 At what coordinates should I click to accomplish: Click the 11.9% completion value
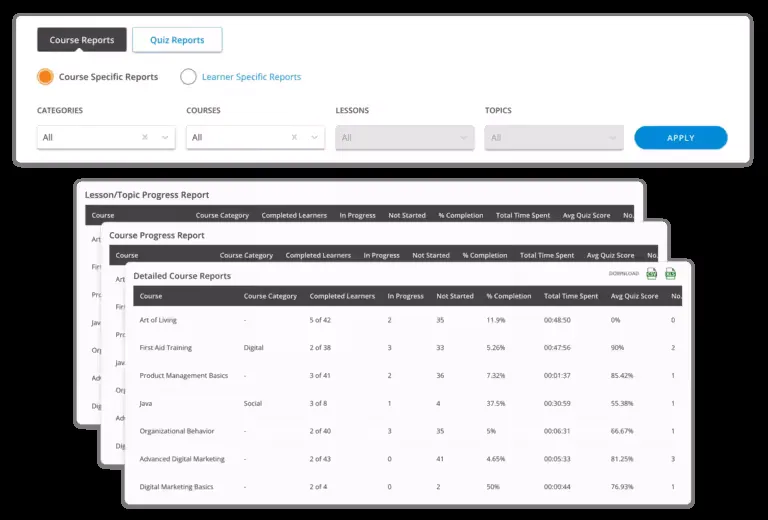pos(496,320)
